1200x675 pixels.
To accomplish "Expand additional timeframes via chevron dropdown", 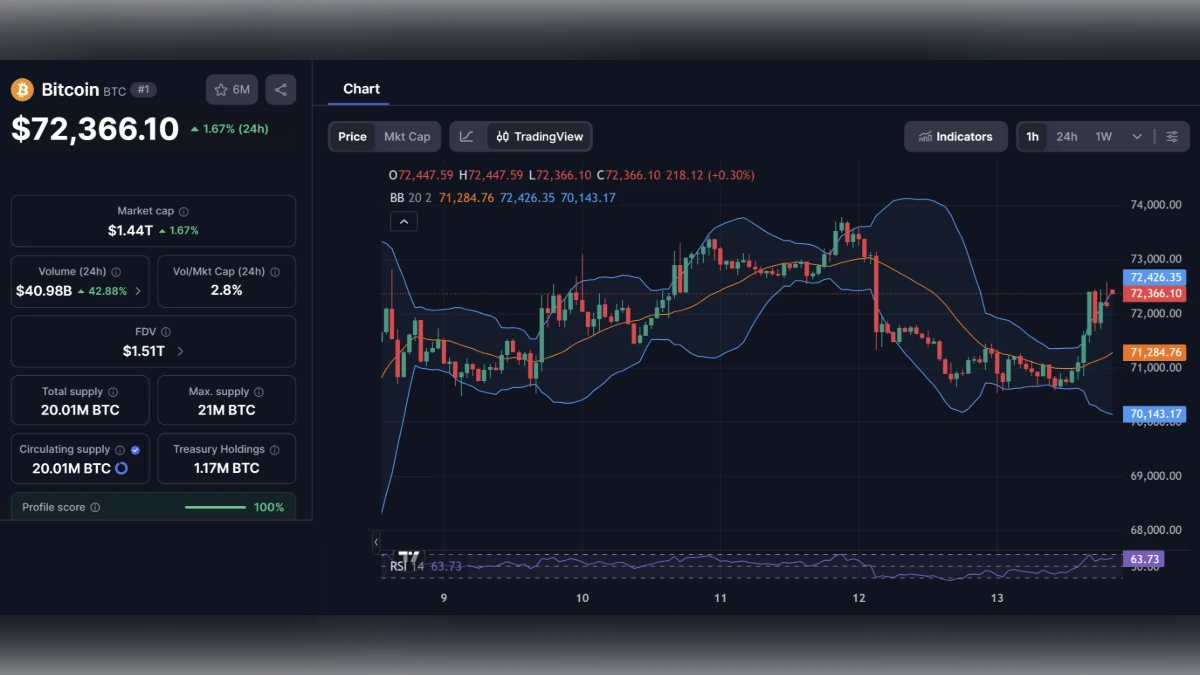I will pyautogui.click(x=1137, y=136).
